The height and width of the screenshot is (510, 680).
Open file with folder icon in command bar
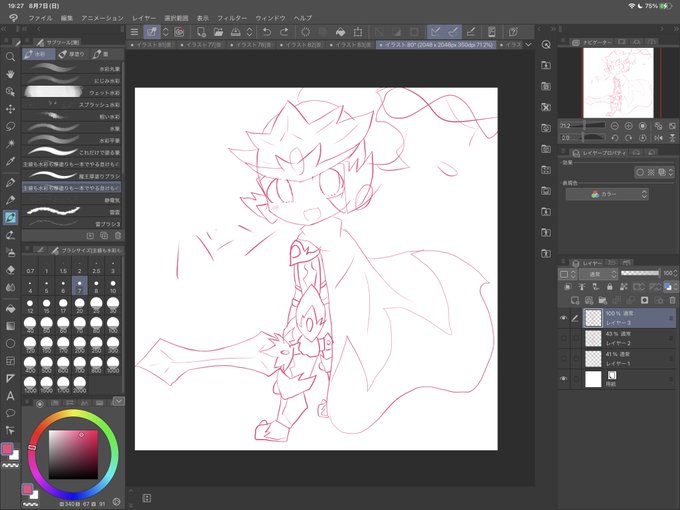tap(218, 32)
